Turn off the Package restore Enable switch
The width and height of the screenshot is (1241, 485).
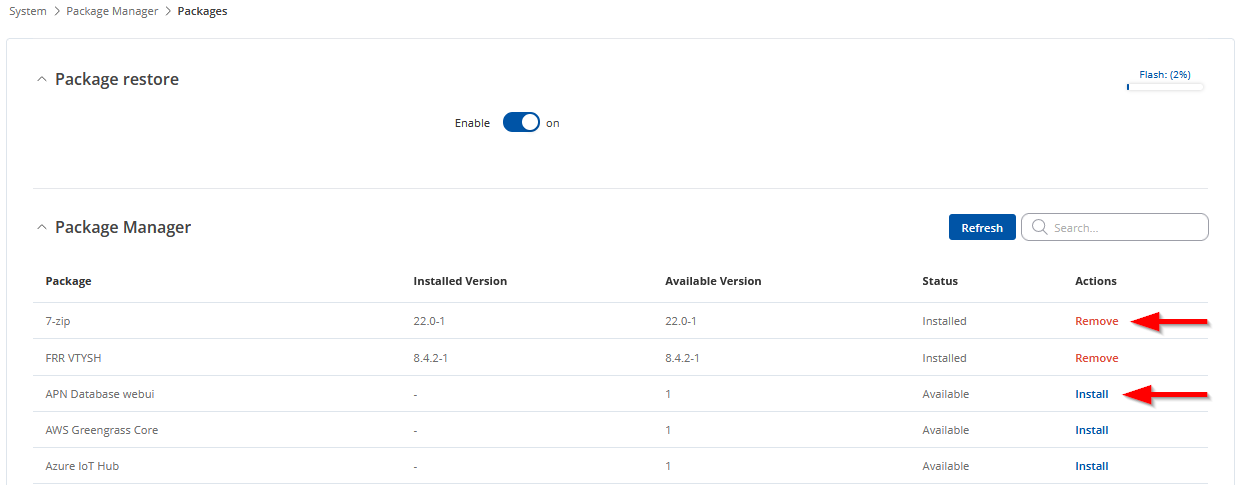click(521, 122)
